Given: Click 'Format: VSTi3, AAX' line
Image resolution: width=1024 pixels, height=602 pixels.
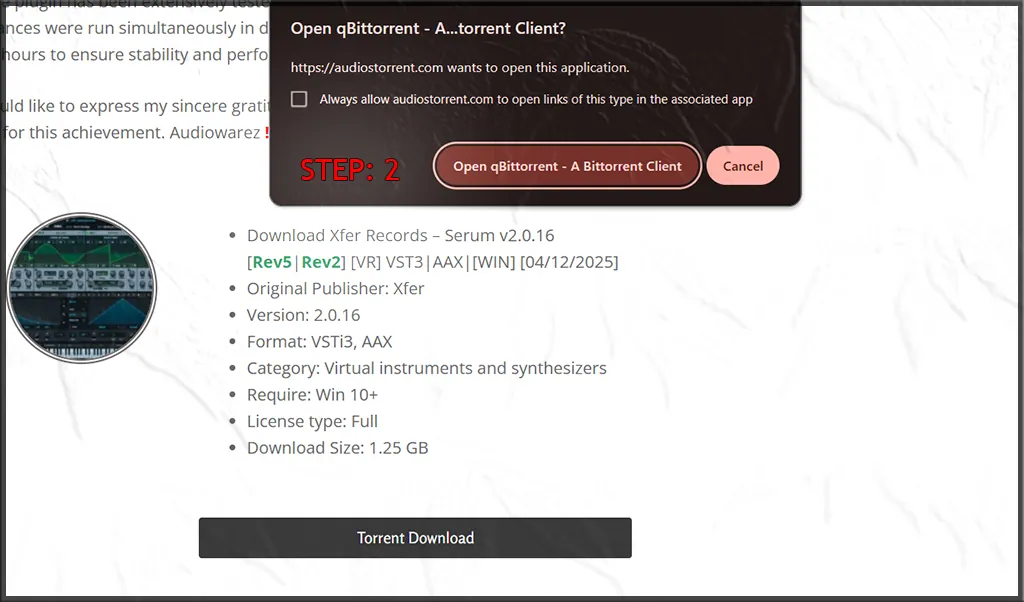Looking at the screenshot, I should [x=319, y=342].
